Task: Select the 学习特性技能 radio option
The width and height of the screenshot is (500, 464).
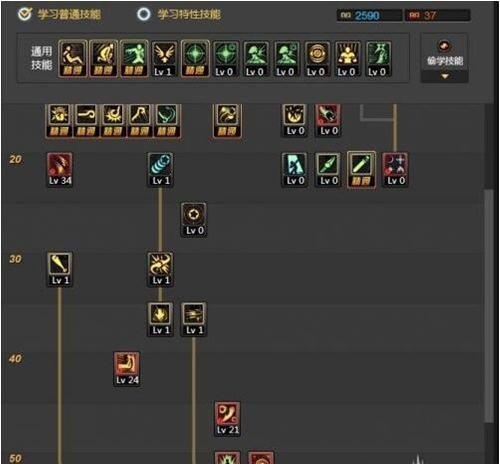Action: (x=179, y=14)
